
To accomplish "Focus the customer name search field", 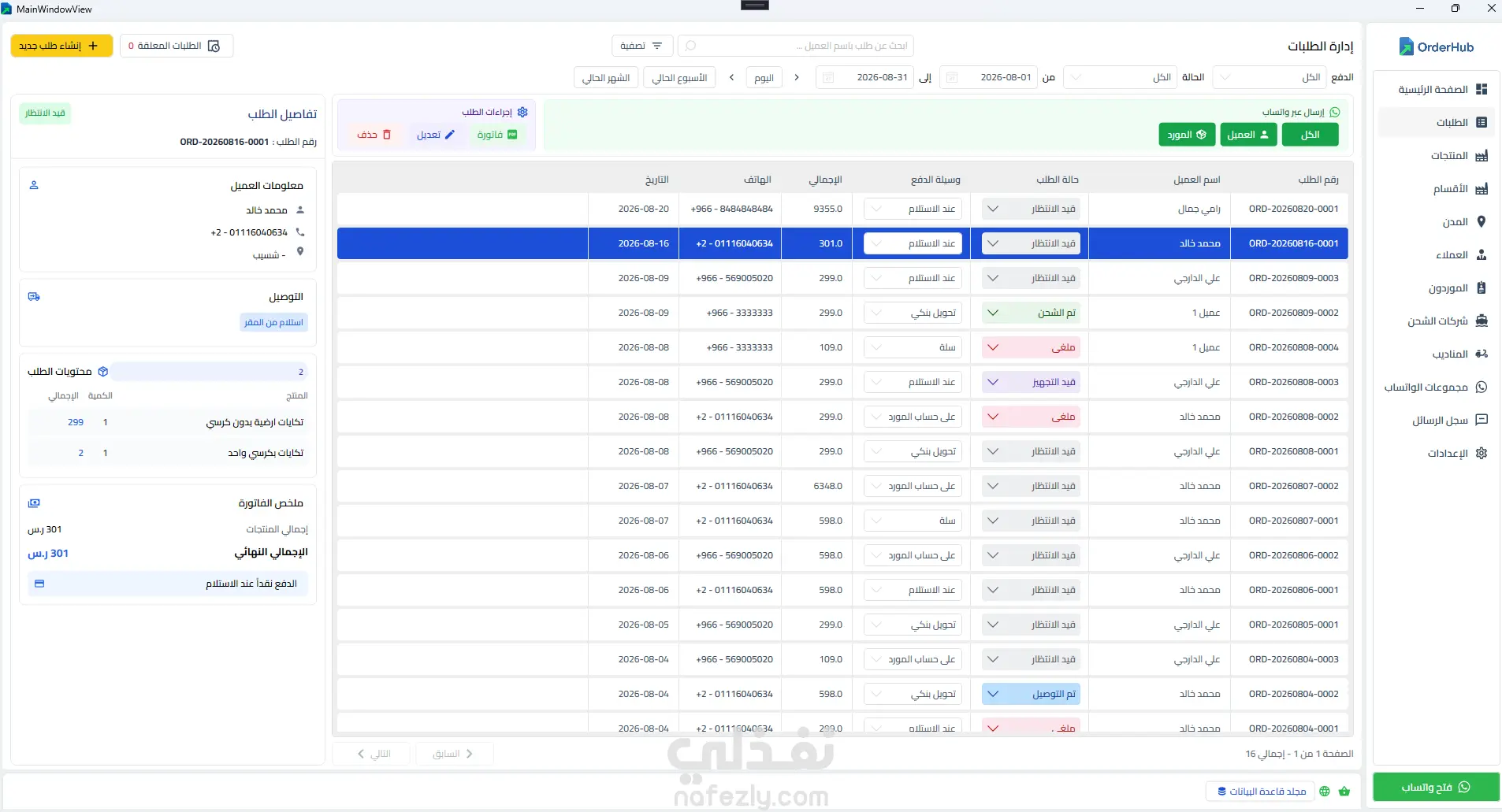I will [796, 46].
